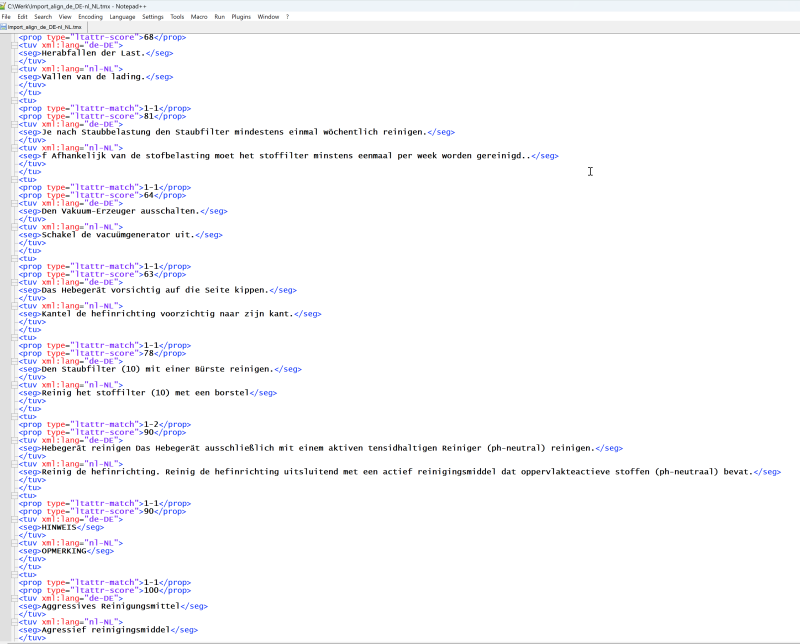Collapse the tu block with ltattr-score 64
The image size is (800, 644).
click(15, 180)
